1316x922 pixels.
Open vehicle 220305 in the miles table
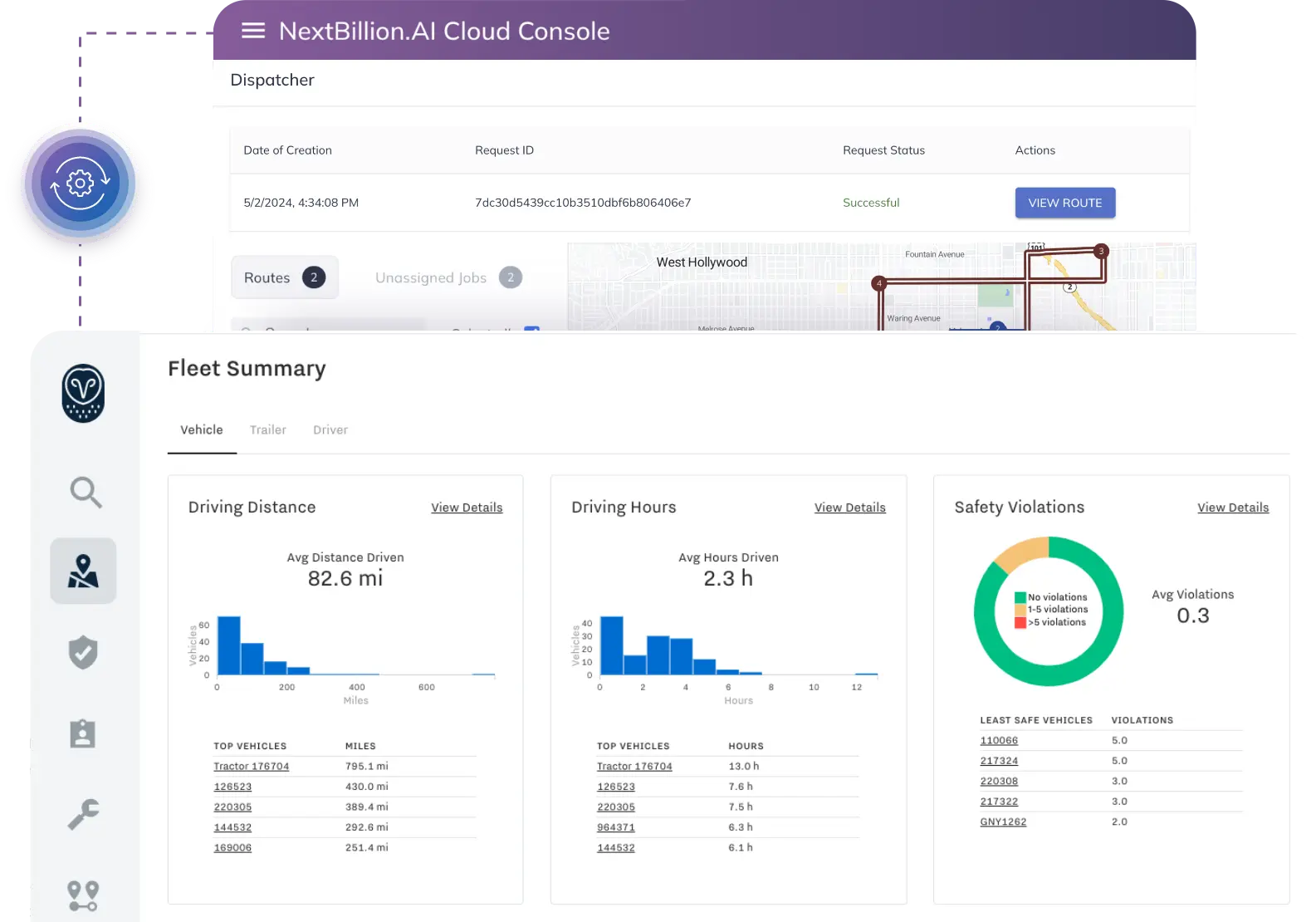point(232,807)
